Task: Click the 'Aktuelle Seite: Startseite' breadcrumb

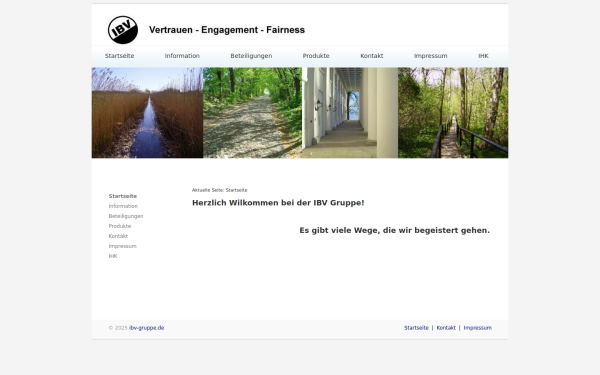Action: [x=220, y=190]
